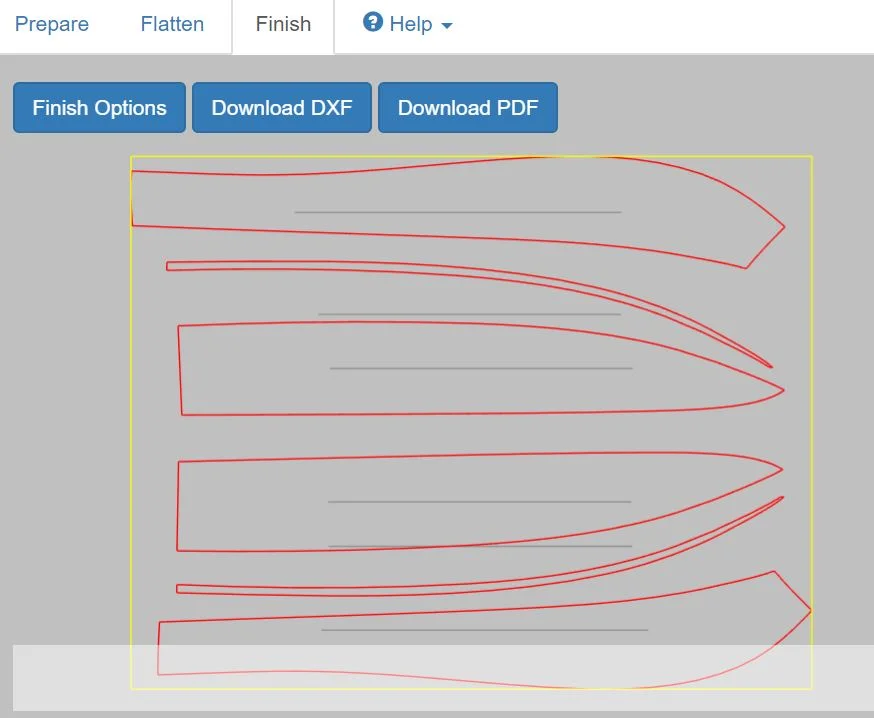Viewport: 874px width, 718px height.
Task: Click the gray centerline in the top panel
Action: tap(455, 211)
